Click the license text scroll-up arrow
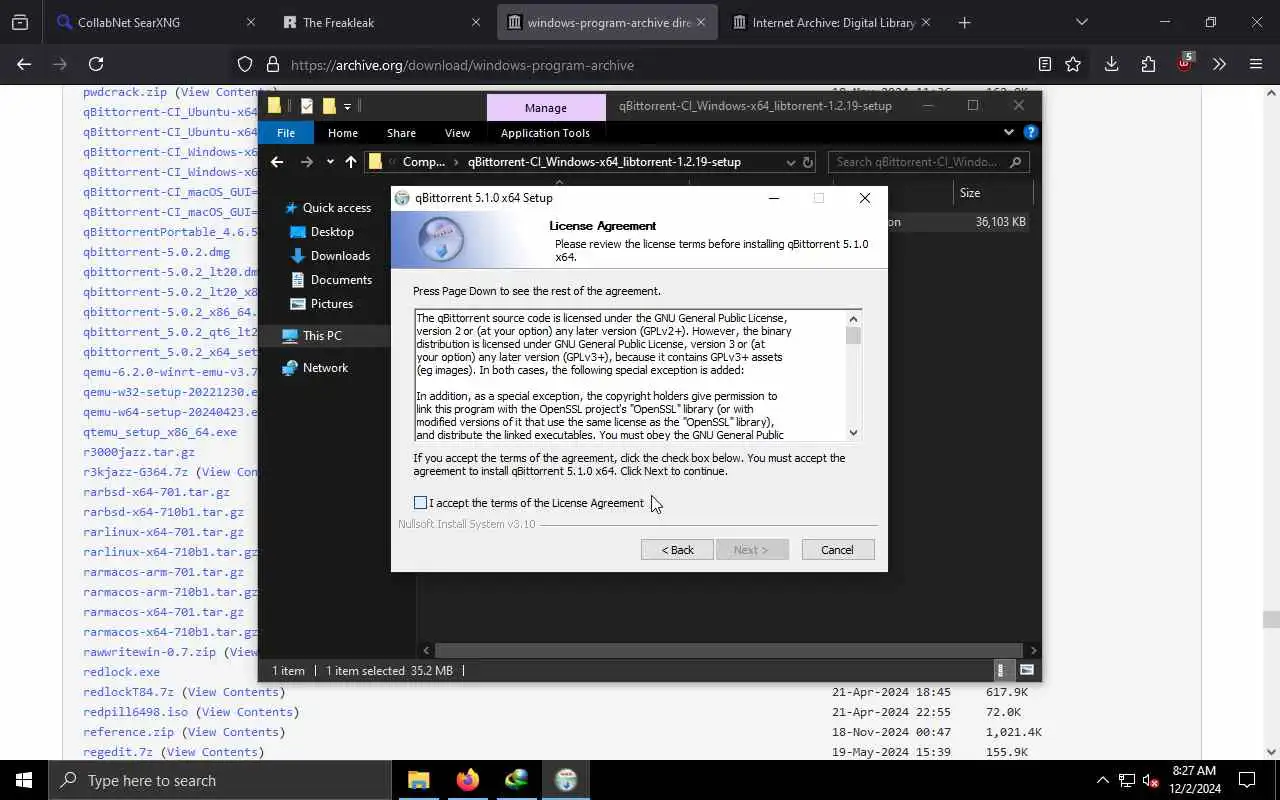 click(x=853, y=318)
